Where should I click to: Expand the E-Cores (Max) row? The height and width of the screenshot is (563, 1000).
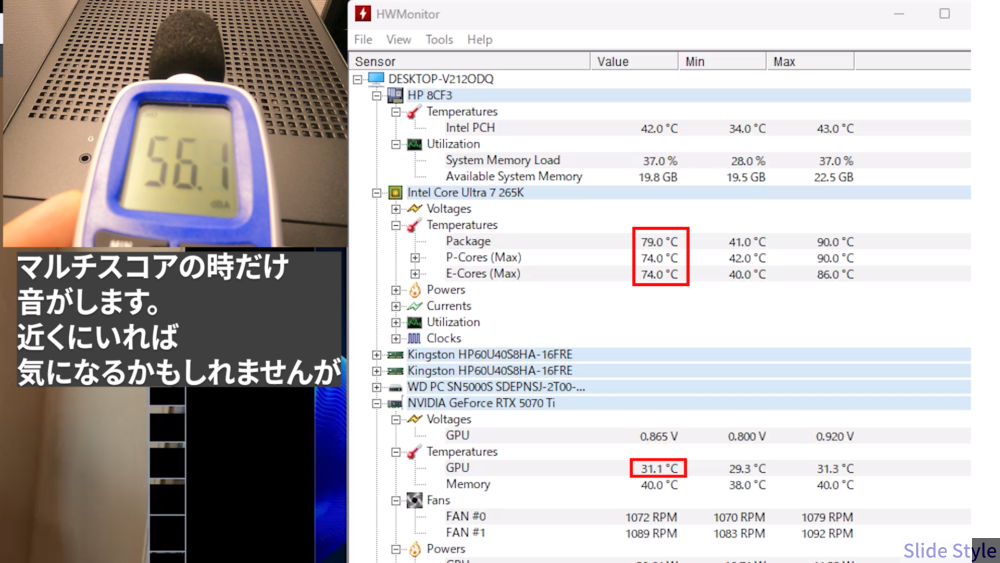pos(415,274)
